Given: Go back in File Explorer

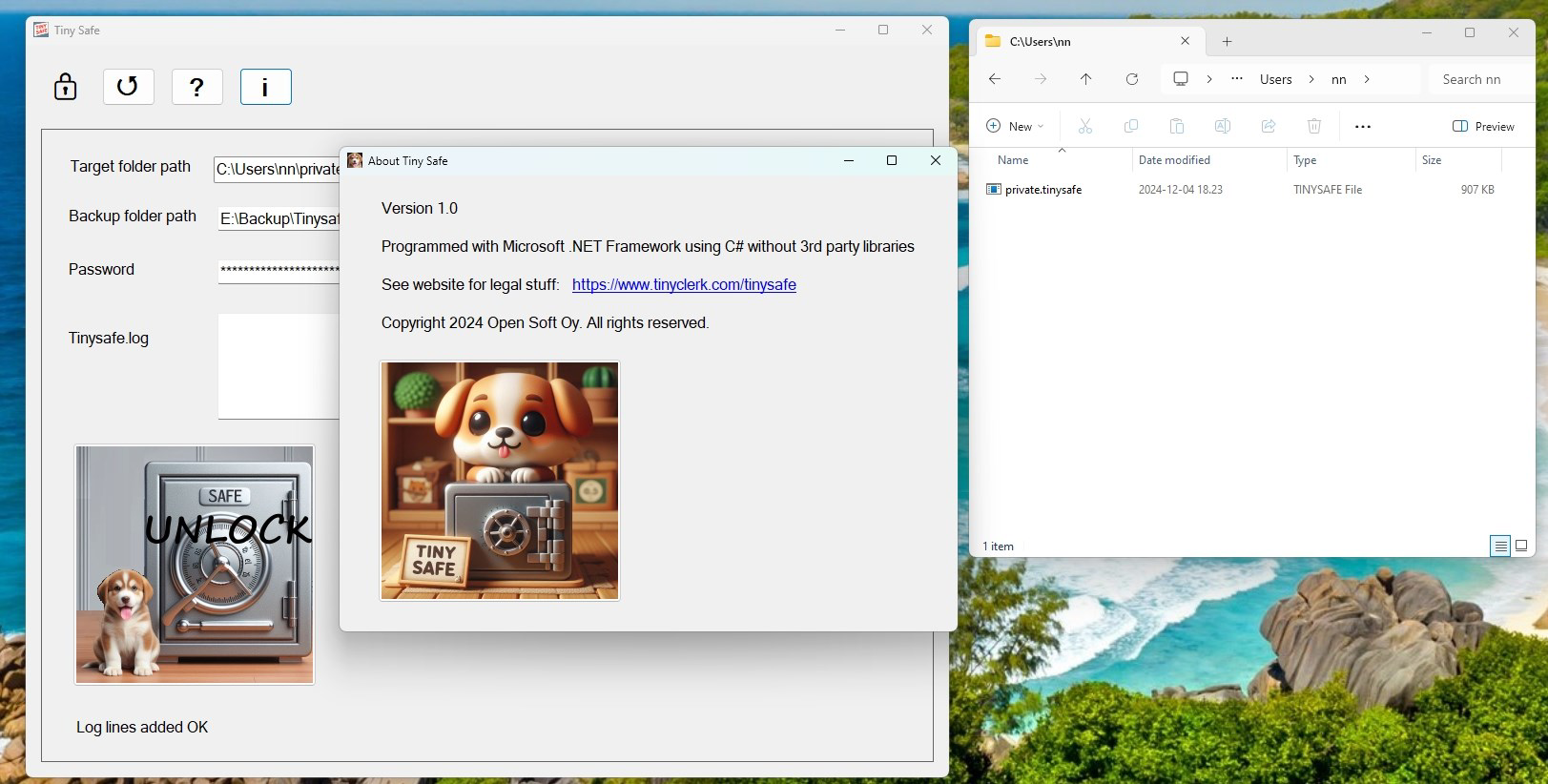Looking at the screenshot, I should 995,79.
